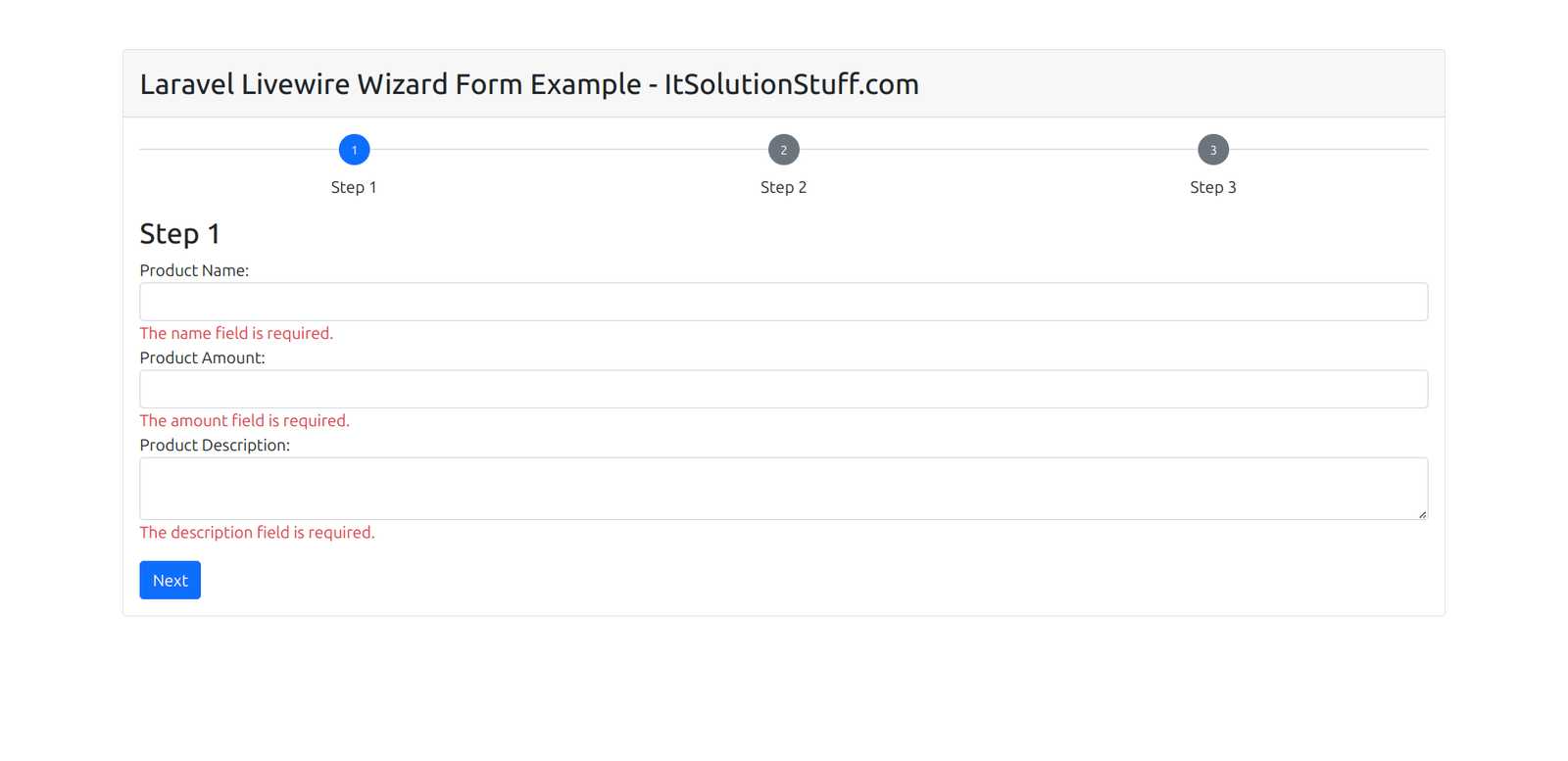Click the blue step 1 circle

tap(354, 150)
